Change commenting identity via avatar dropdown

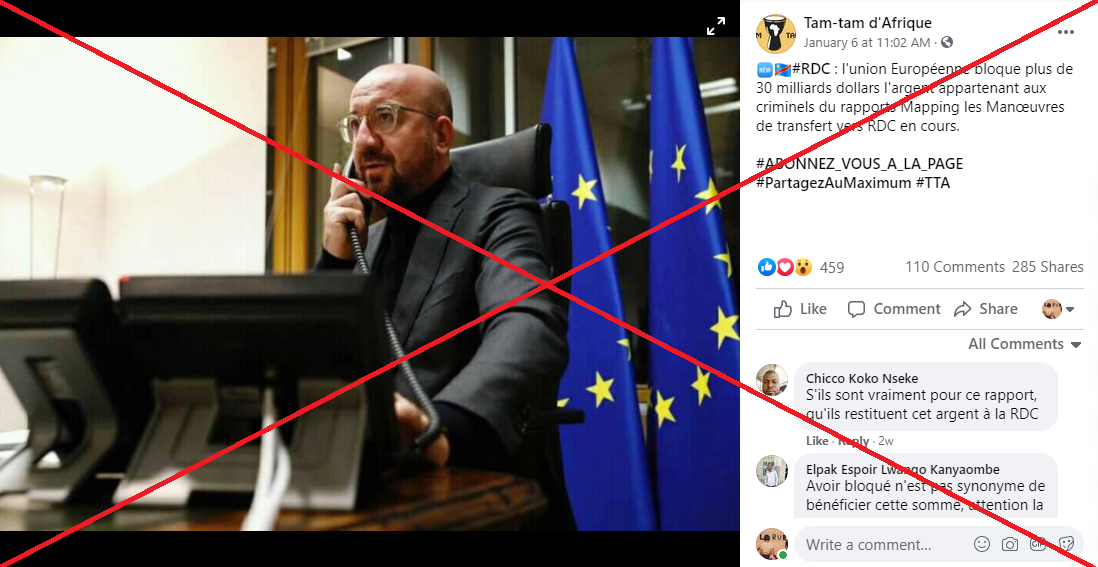click(1058, 309)
